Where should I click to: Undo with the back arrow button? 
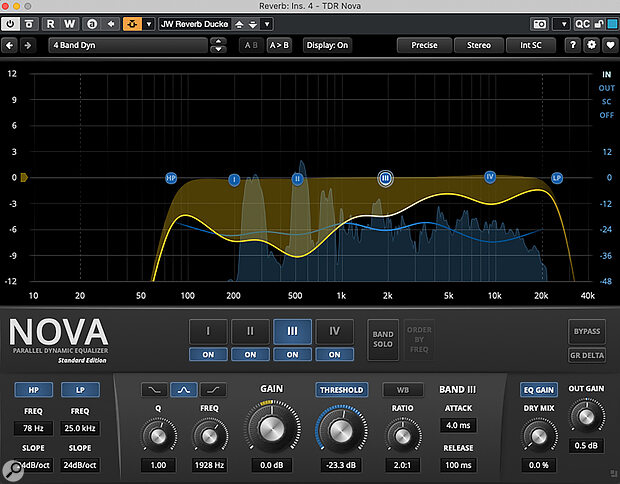tap(9, 45)
